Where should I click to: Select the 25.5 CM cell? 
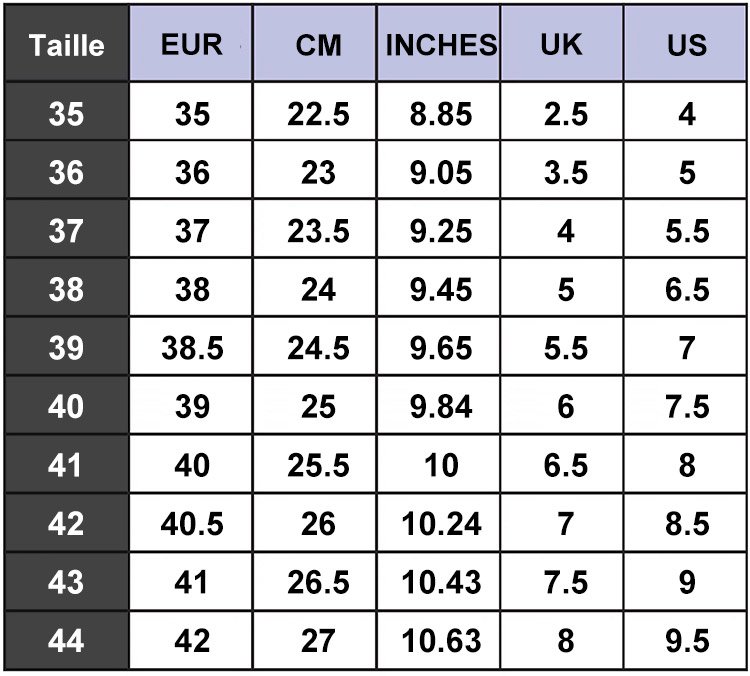tap(318, 465)
